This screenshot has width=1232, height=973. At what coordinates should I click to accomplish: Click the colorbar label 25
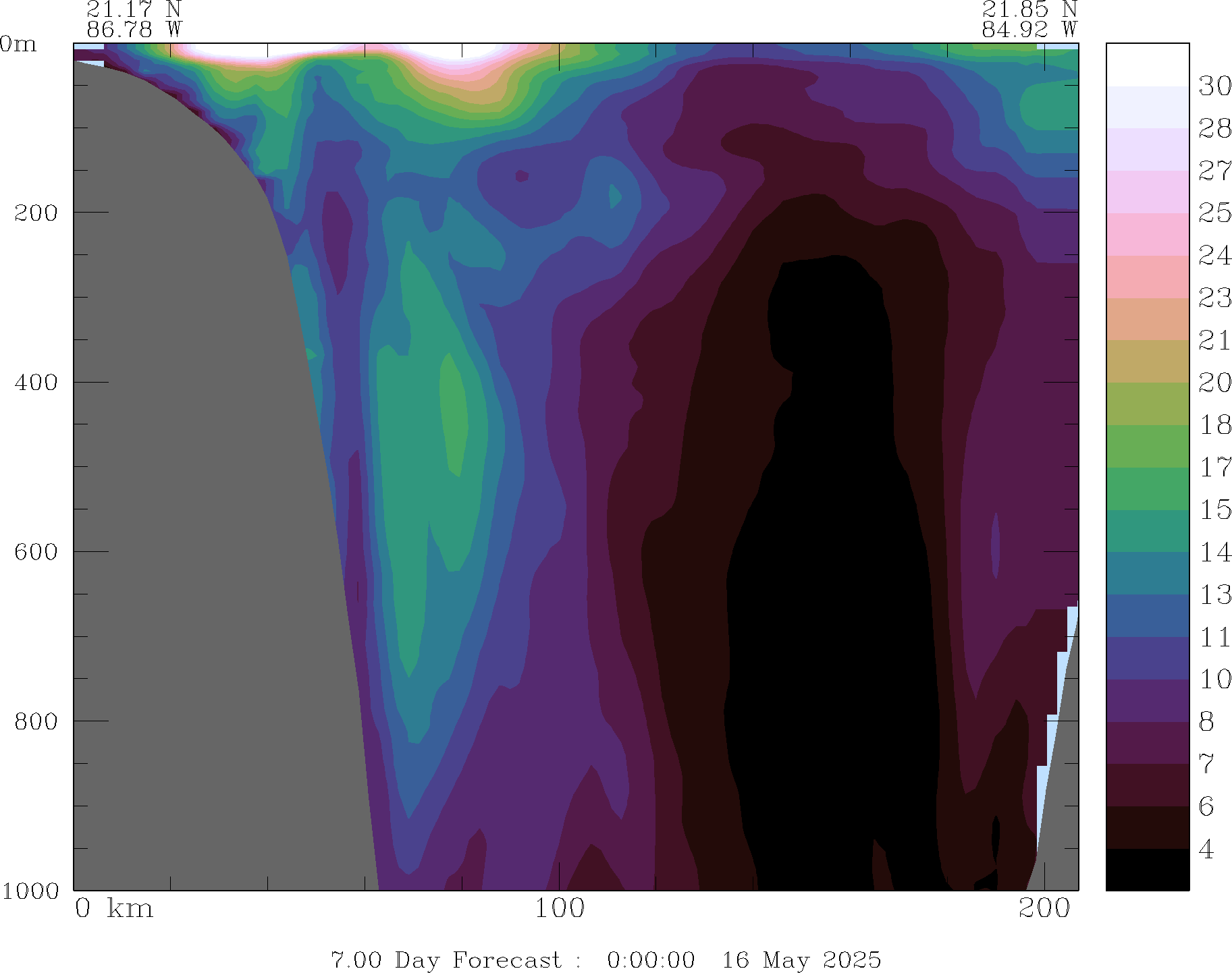tap(1214, 213)
